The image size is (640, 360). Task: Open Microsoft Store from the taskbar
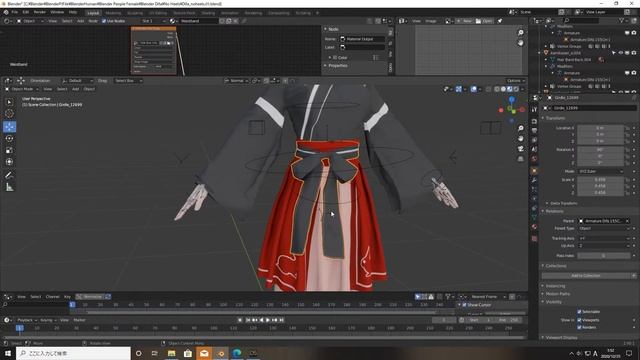click(x=188, y=353)
